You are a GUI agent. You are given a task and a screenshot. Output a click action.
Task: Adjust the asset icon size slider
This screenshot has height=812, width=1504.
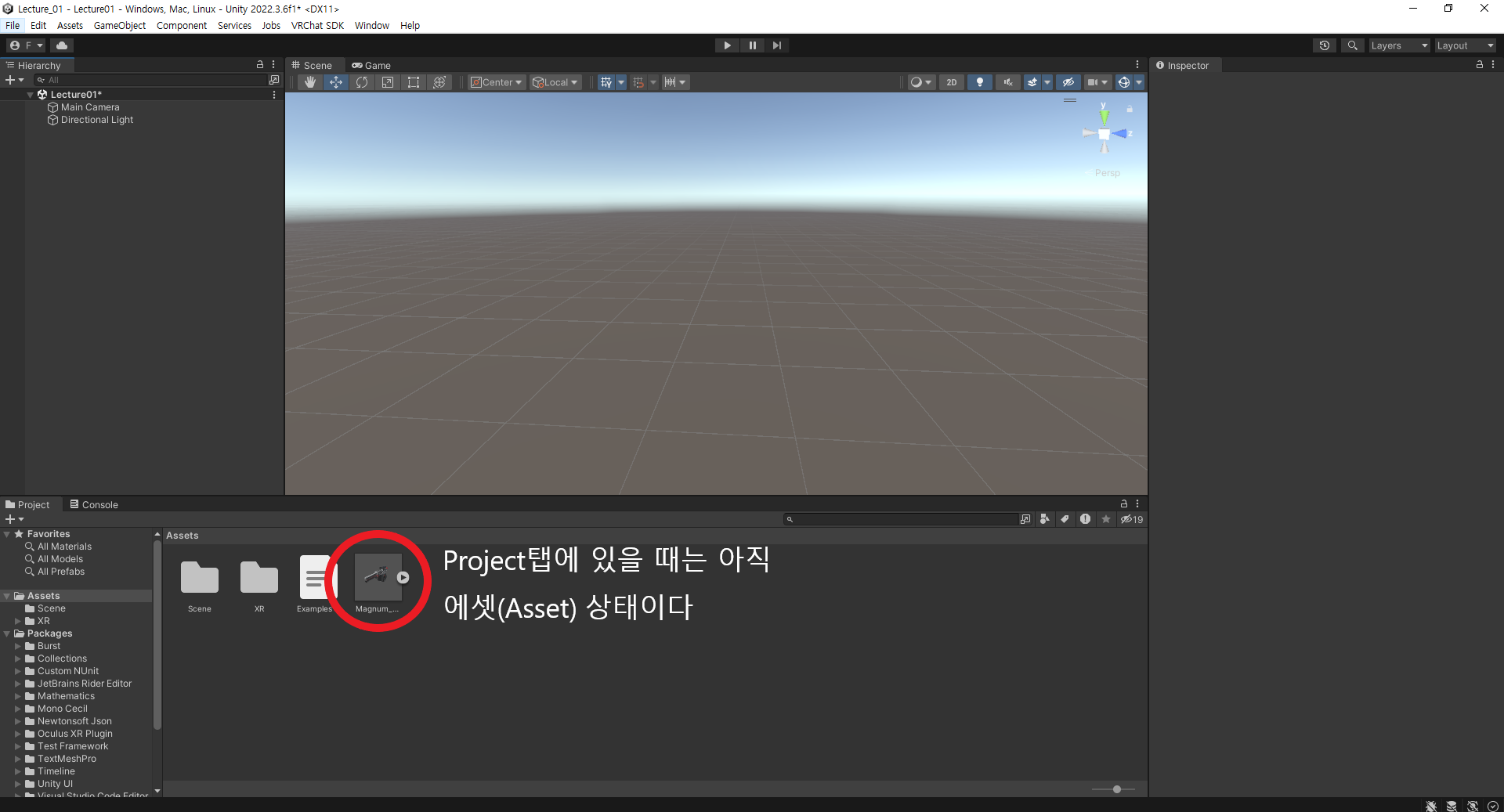click(1115, 789)
